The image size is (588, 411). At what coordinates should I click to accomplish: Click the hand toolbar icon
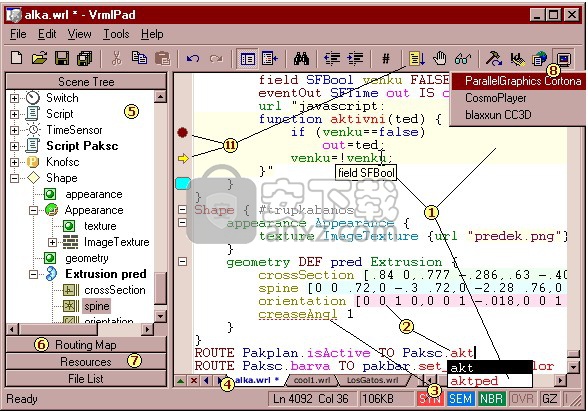coord(440,58)
